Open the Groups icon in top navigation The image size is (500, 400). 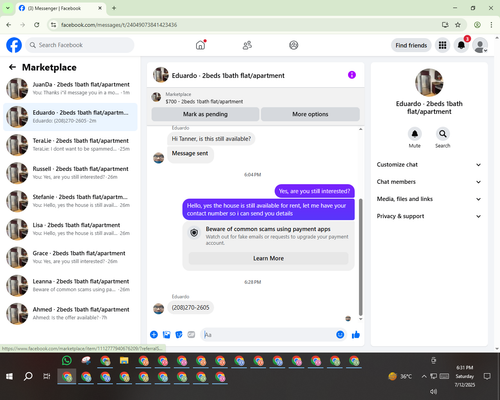(x=294, y=45)
